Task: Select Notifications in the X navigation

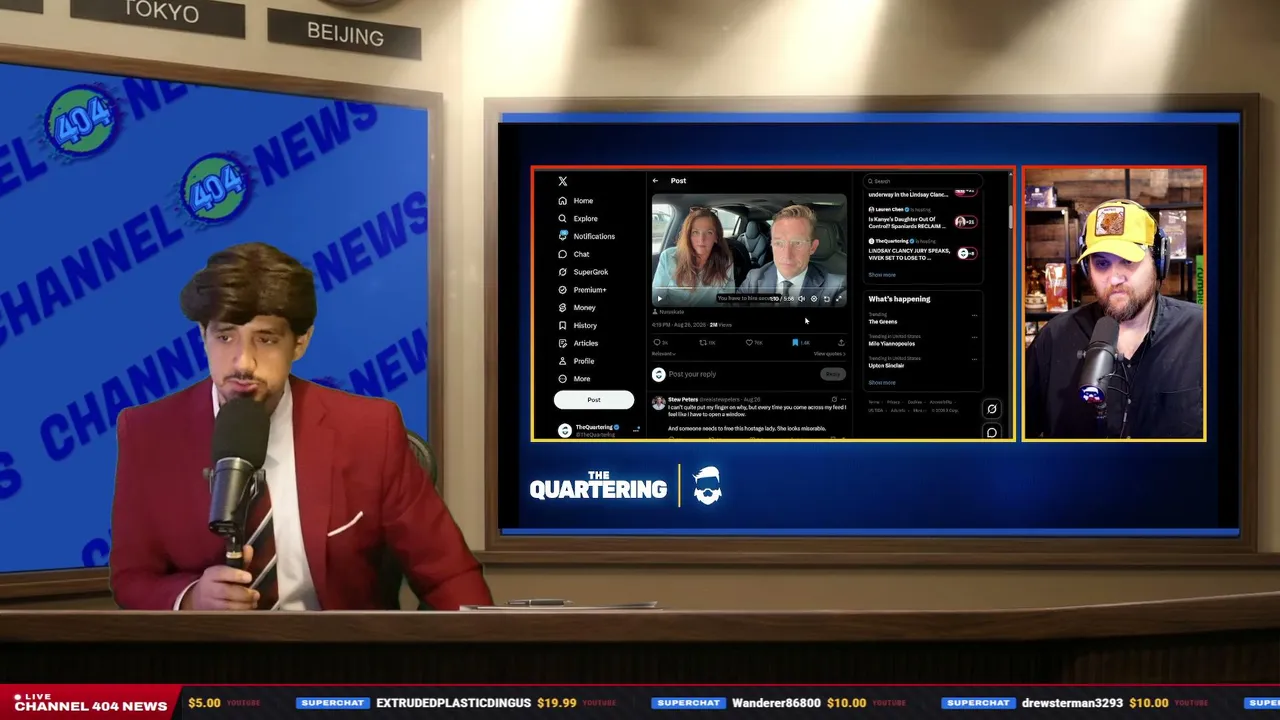Action: point(594,236)
